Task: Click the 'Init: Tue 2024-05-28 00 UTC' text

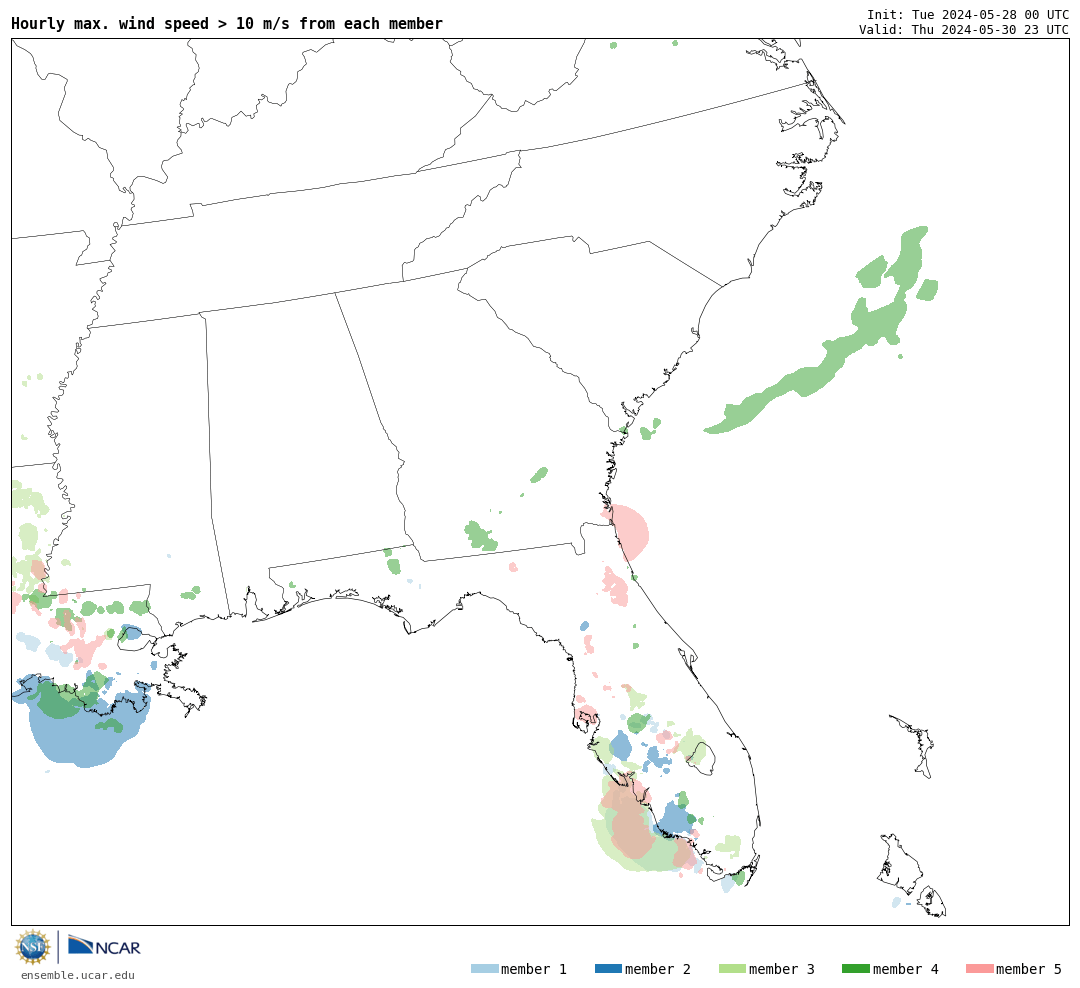Action: pyautogui.click(x=968, y=14)
